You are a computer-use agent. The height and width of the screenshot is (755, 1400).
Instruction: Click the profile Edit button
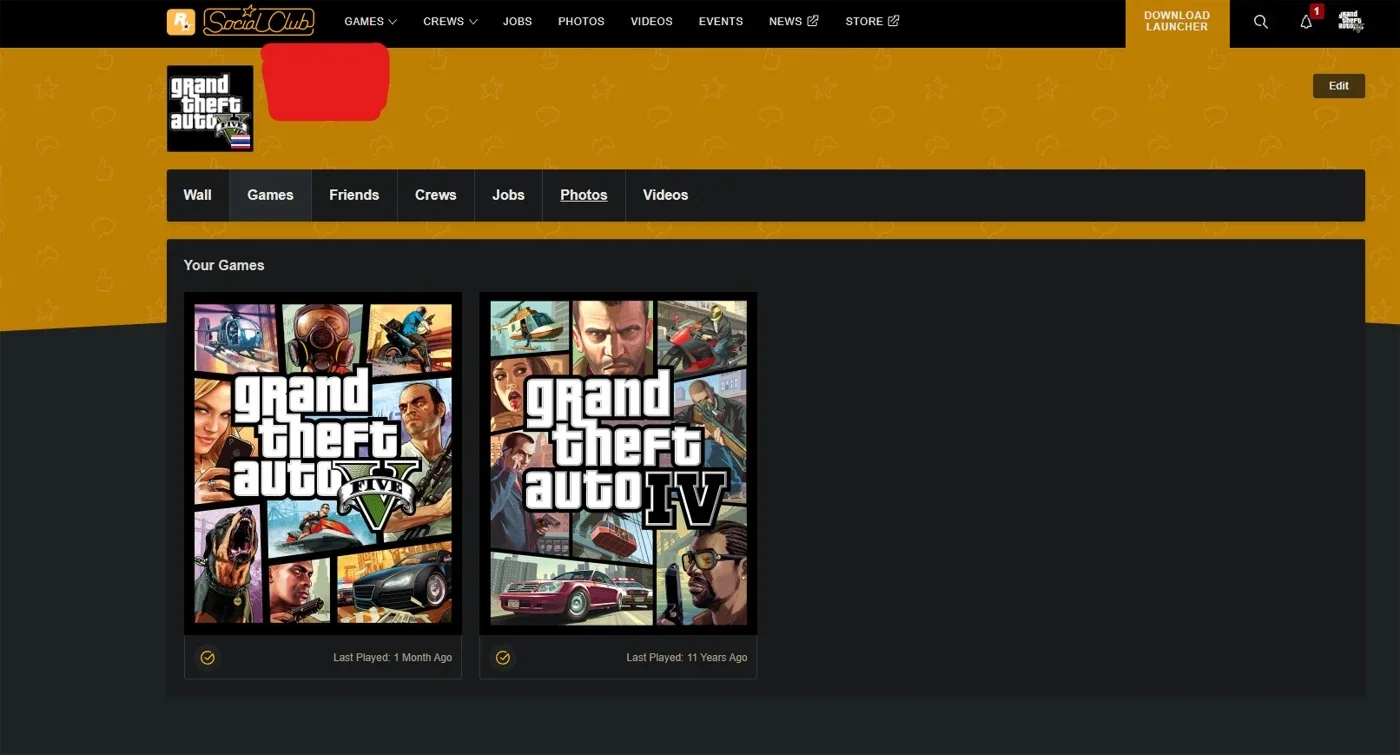[x=1339, y=86]
